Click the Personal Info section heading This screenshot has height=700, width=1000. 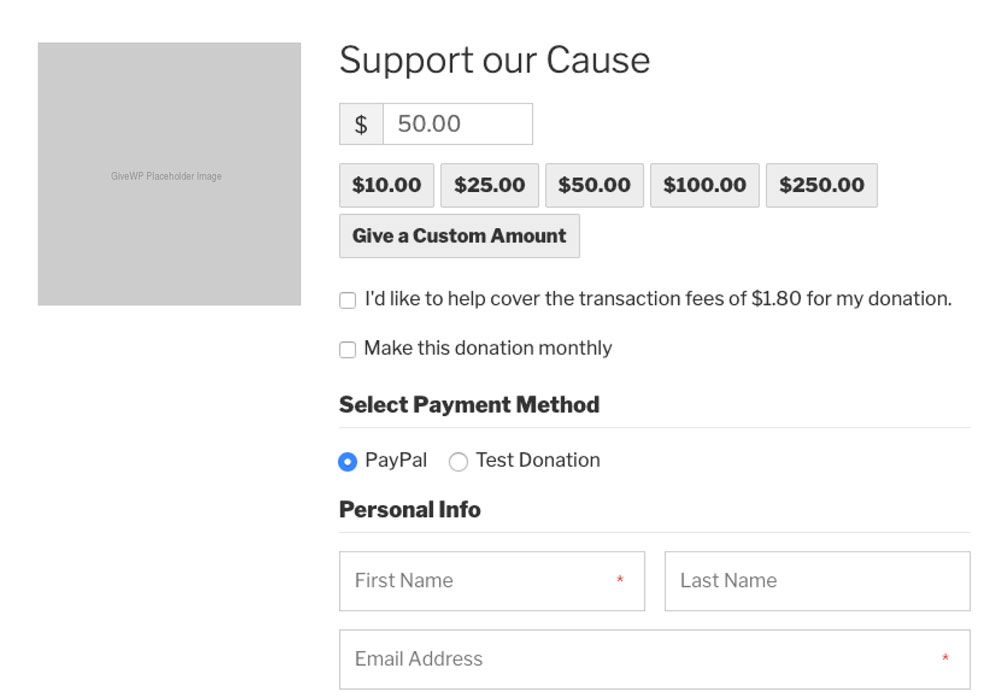tap(410, 510)
